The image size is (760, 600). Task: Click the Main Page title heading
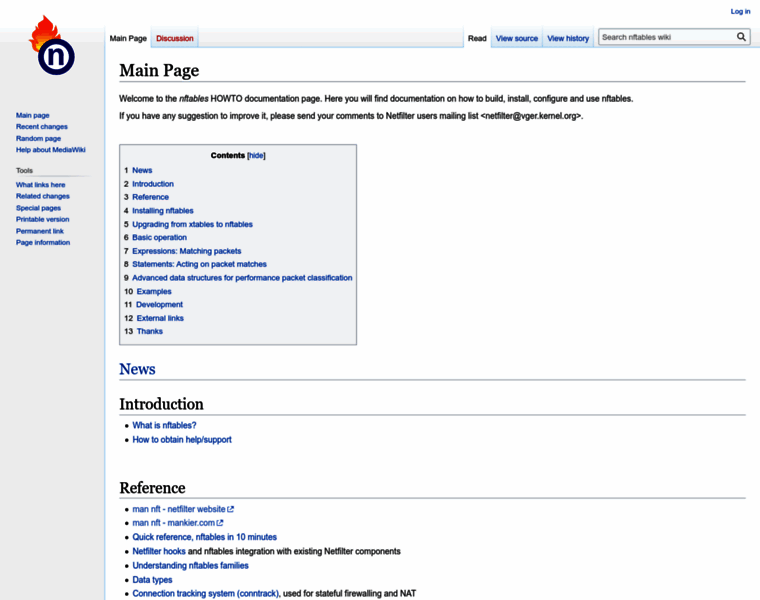coord(159,70)
